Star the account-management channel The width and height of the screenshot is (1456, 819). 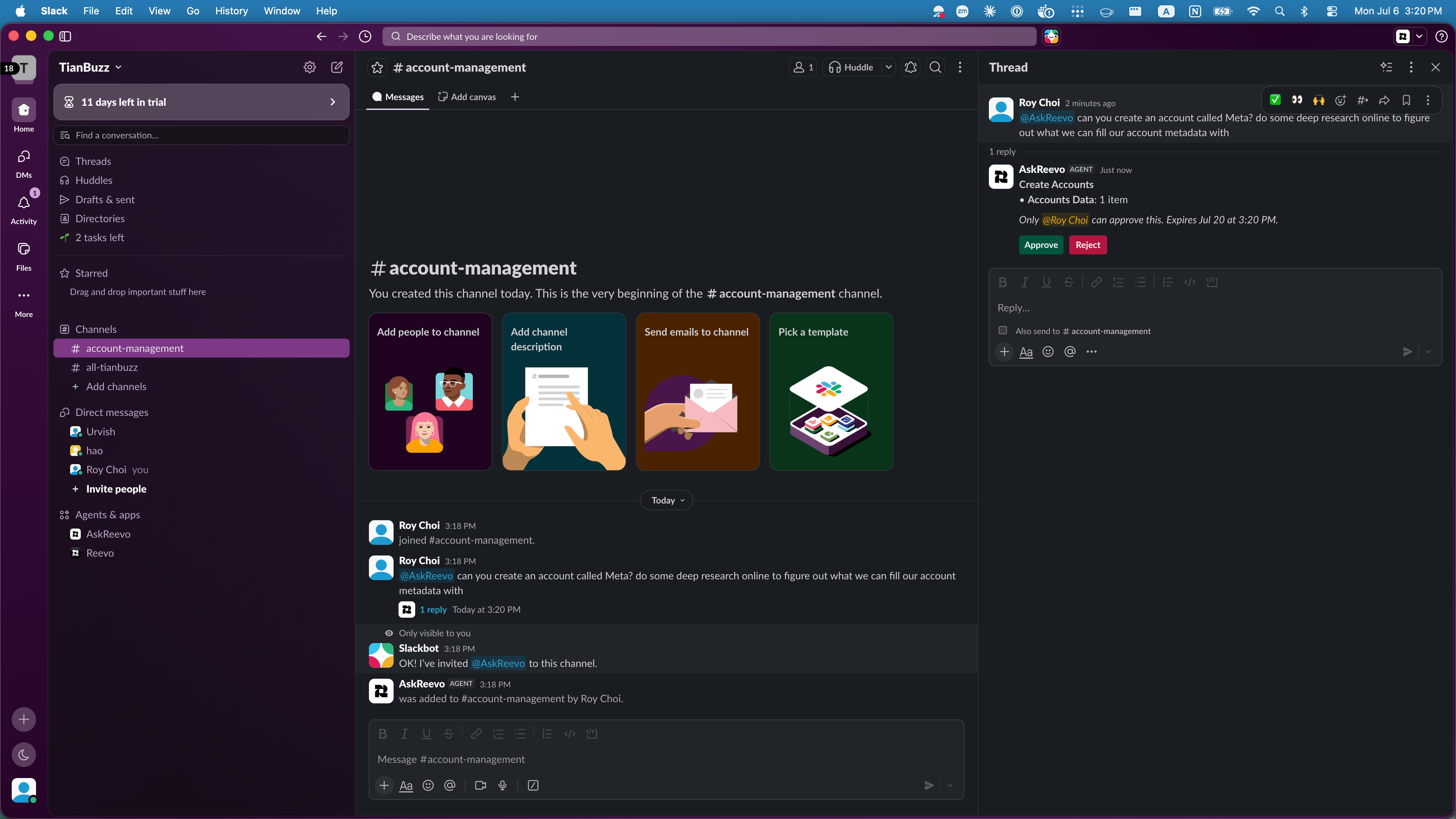(x=377, y=68)
